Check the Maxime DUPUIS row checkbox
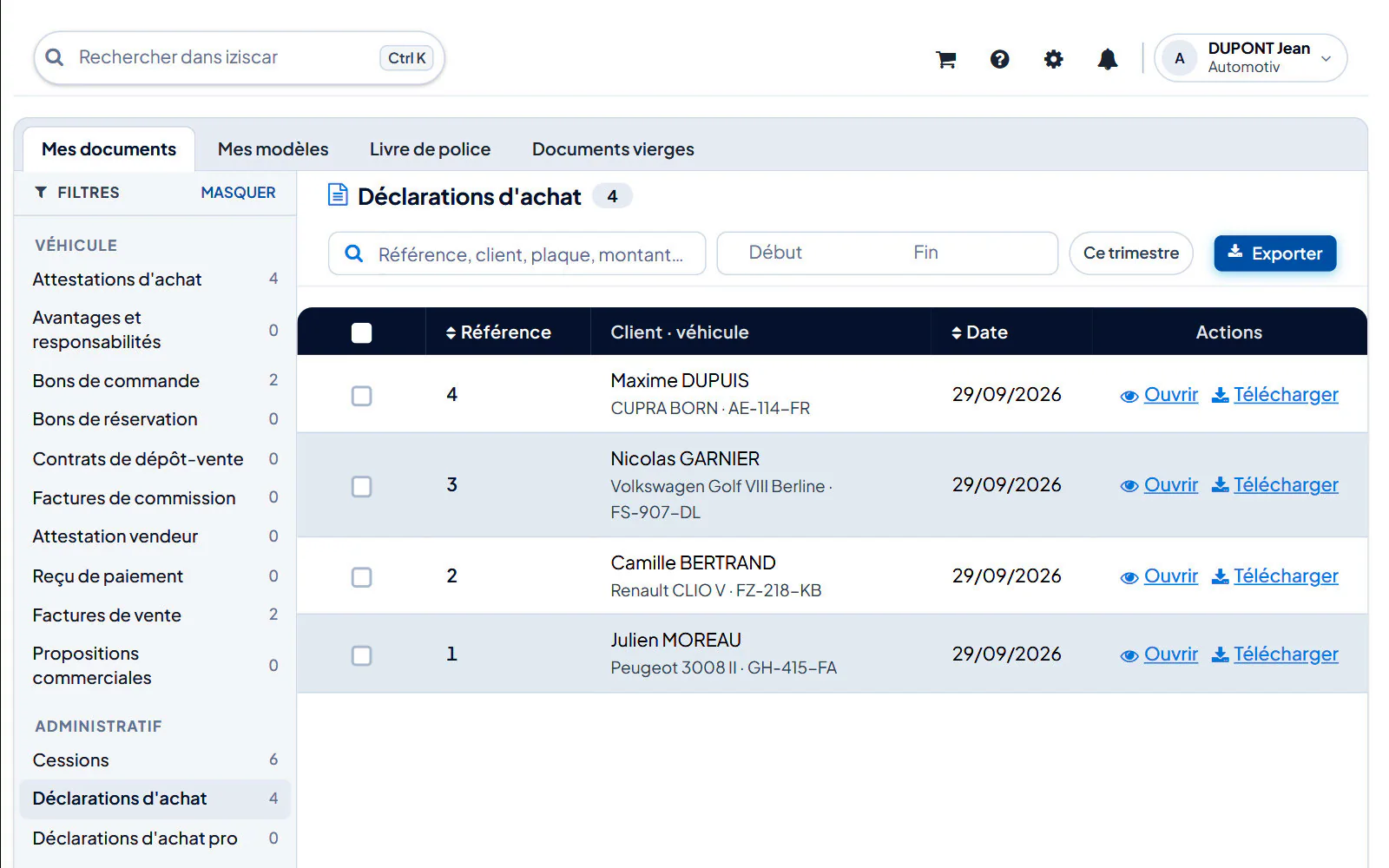This screenshot has width=1389, height=868. [x=362, y=396]
